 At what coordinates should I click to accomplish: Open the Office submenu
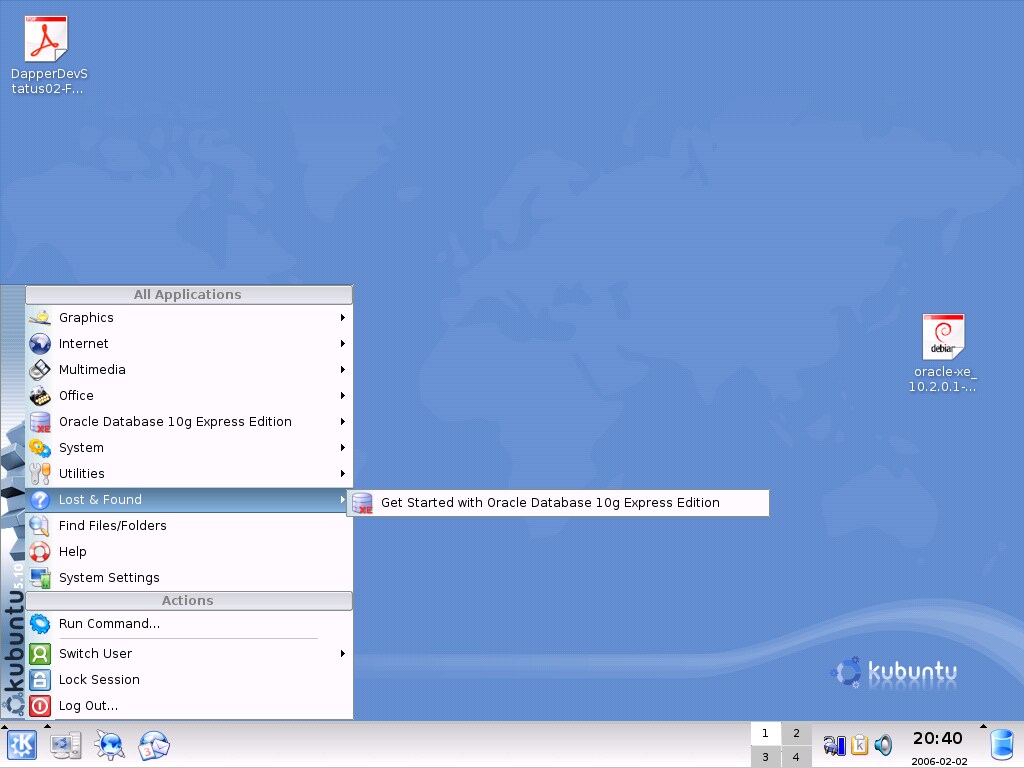pyautogui.click(x=189, y=396)
